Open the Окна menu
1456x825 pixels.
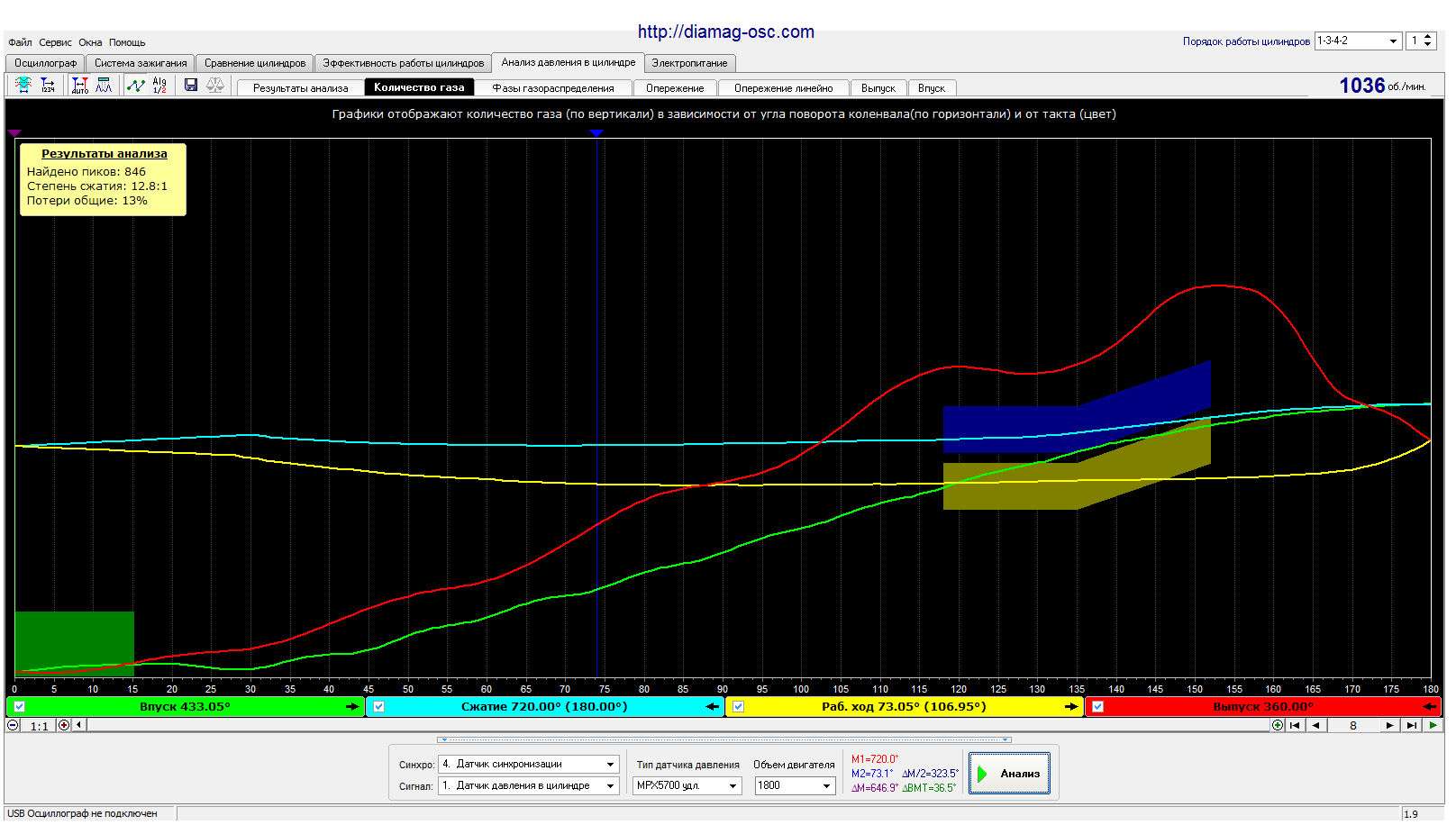pyautogui.click(x=90, y=42)
